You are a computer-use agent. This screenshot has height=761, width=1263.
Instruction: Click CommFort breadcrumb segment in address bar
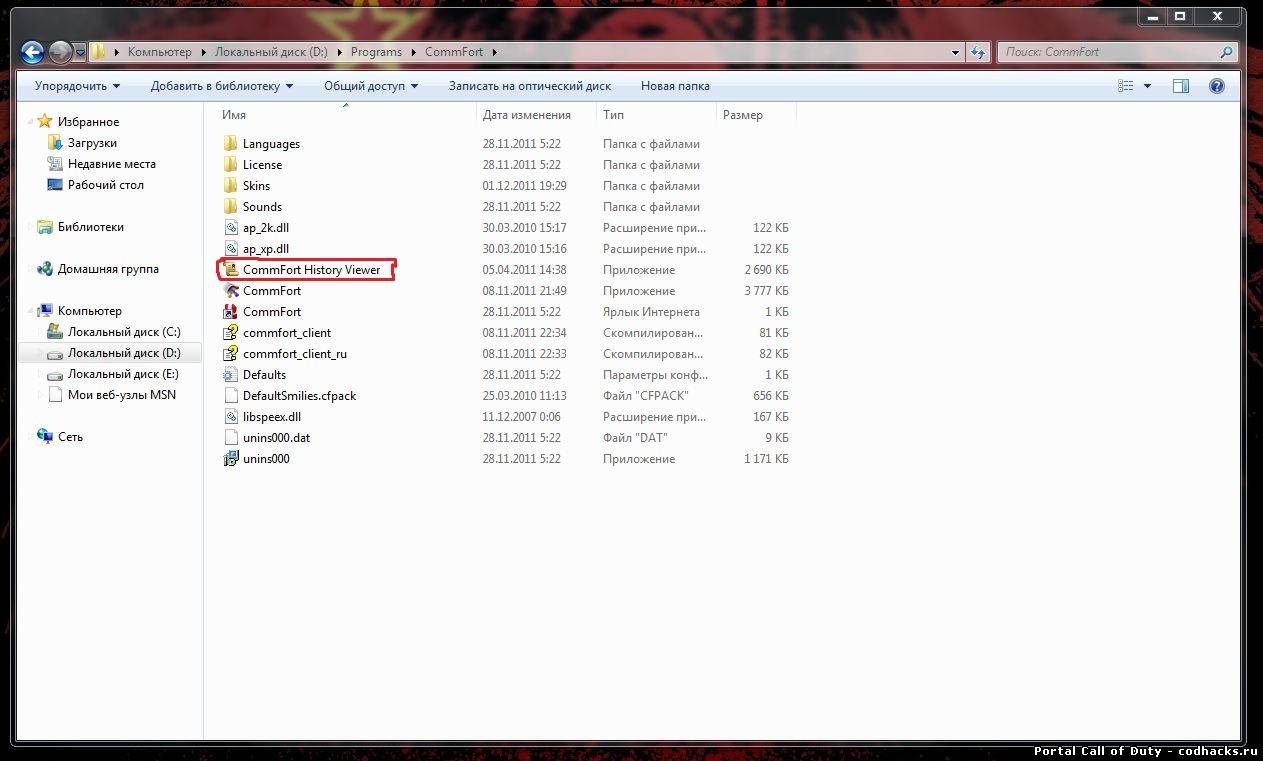pyautogui.click(x=453, y=52)
